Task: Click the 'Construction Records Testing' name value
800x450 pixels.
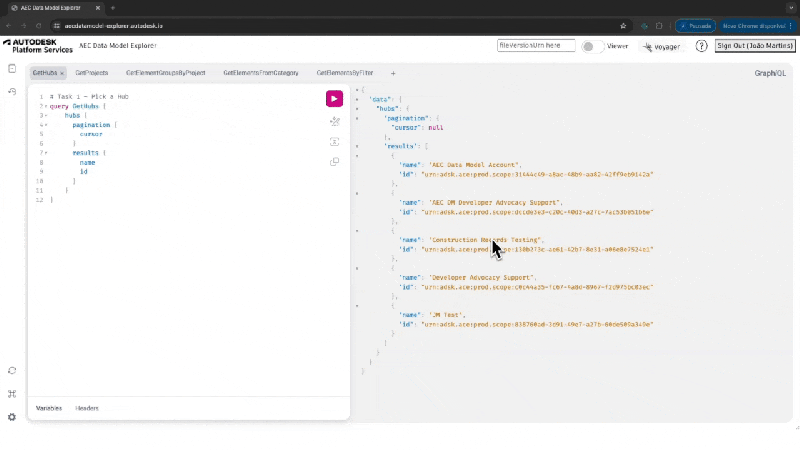Action: pos(486,240)
